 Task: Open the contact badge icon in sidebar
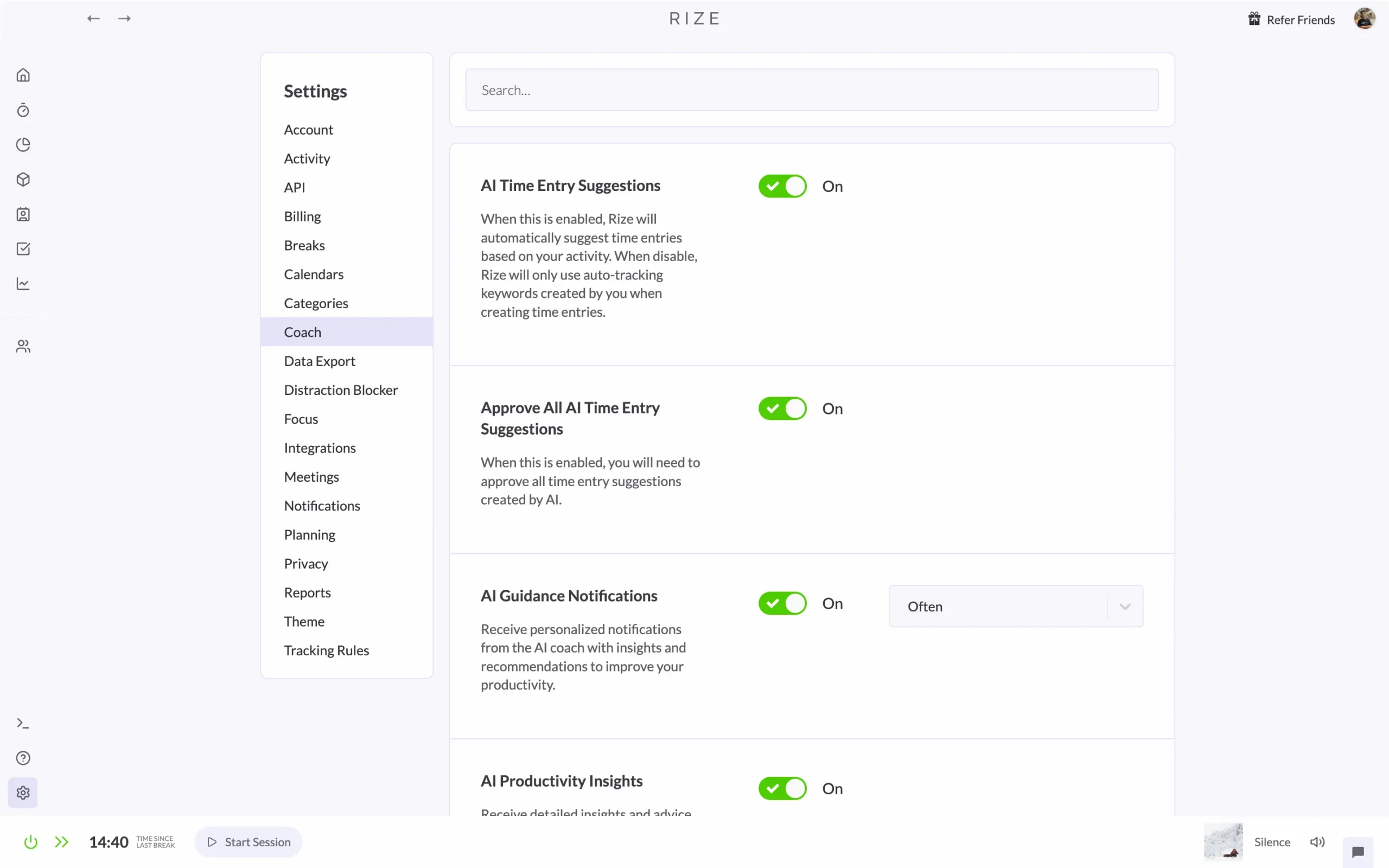pos(23,214)
